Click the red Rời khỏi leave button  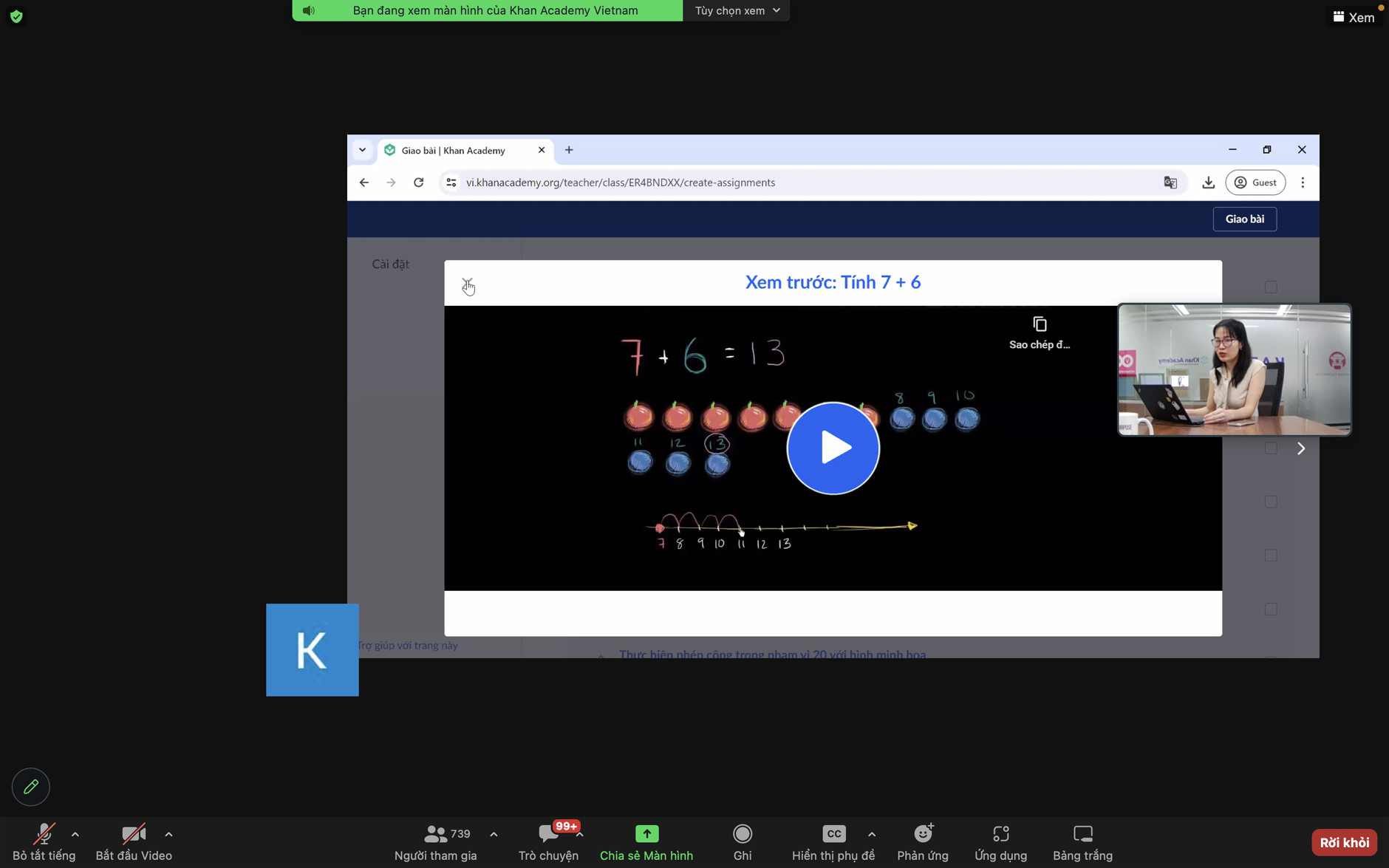pos(1343,842)
